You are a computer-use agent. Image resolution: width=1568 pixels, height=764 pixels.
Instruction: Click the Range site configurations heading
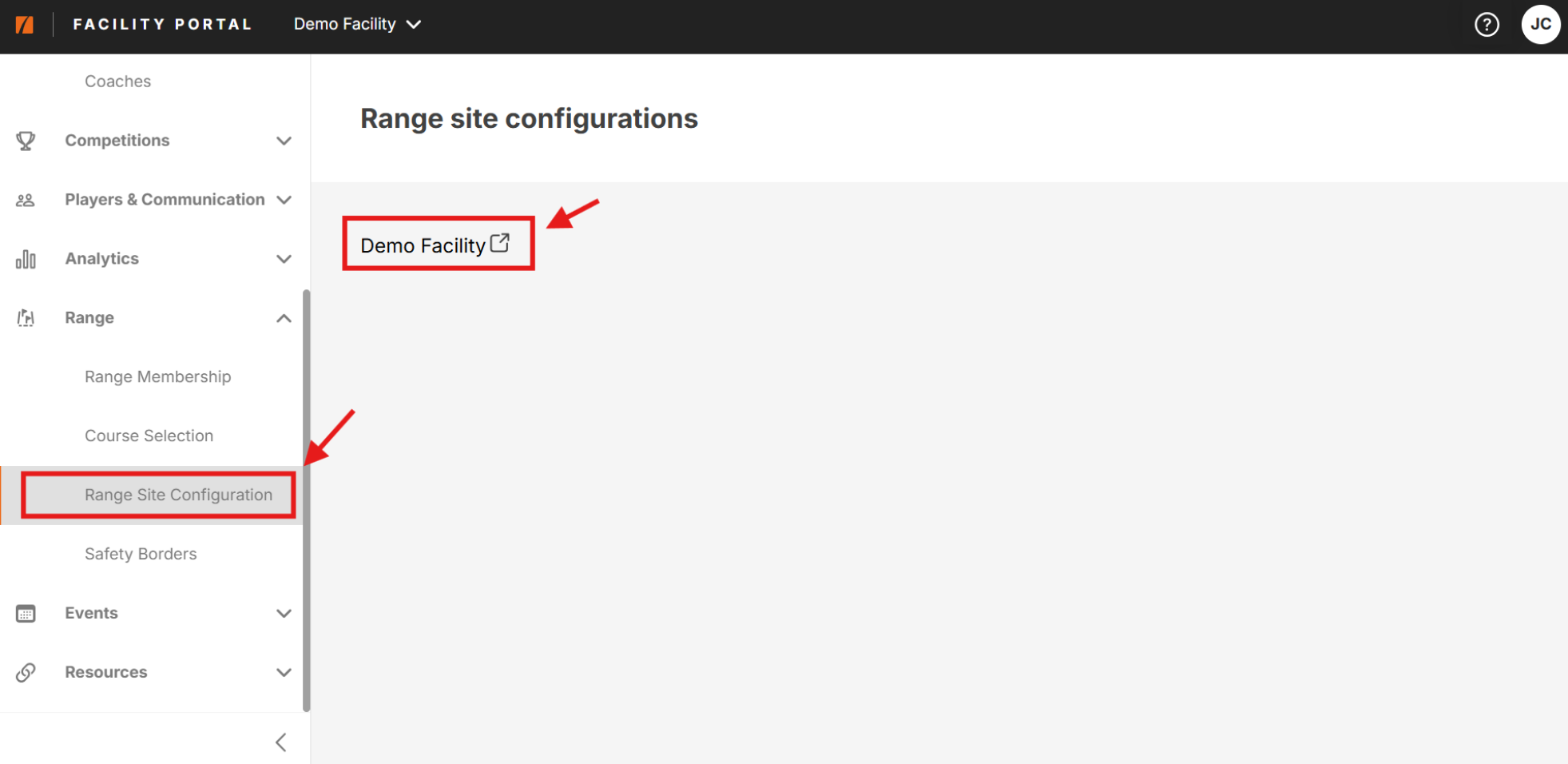tap(529, 118)
